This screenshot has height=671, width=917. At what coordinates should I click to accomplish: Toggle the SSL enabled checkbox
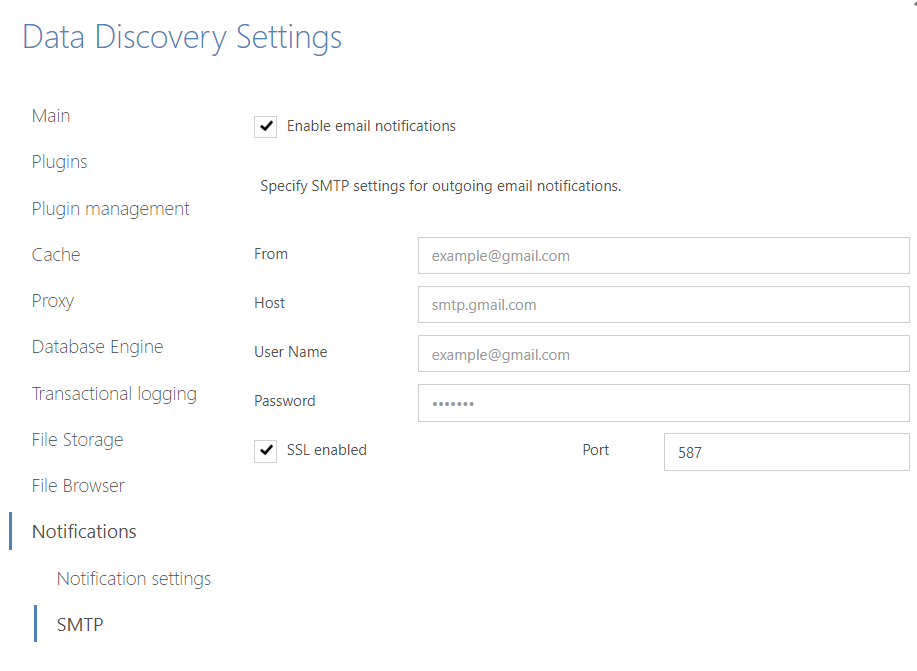266,450
